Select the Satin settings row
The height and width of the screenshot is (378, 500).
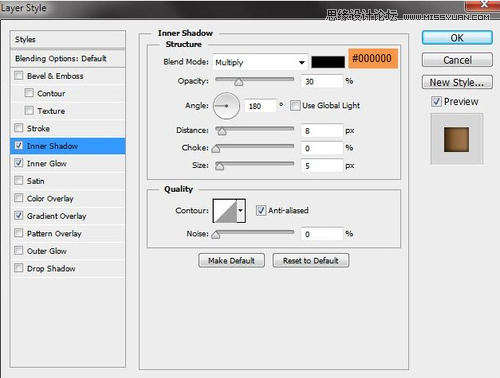click(x=68, y=181)
